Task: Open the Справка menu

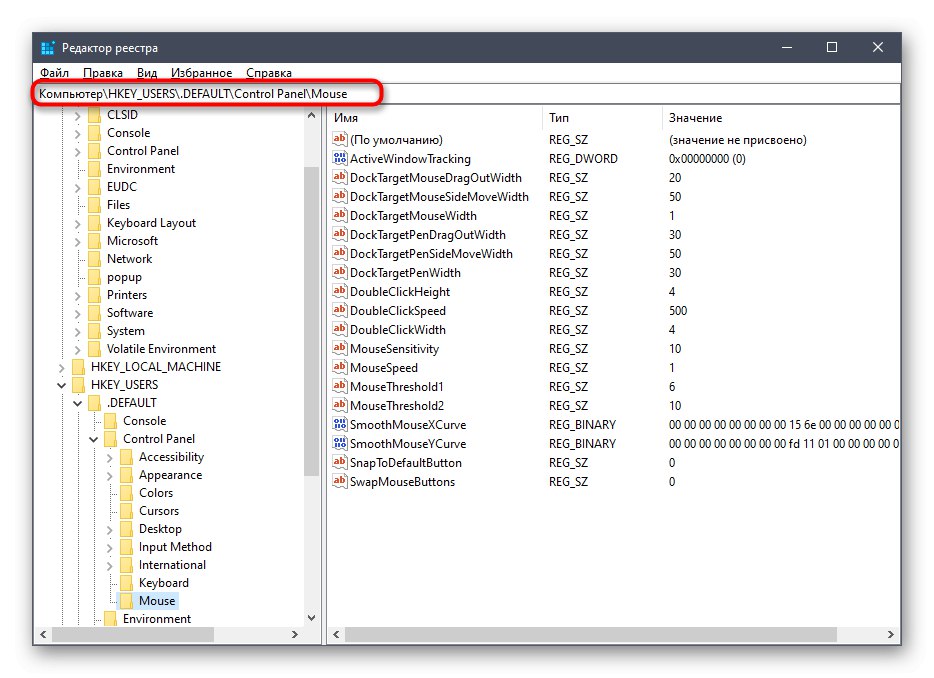Action: 269,73
